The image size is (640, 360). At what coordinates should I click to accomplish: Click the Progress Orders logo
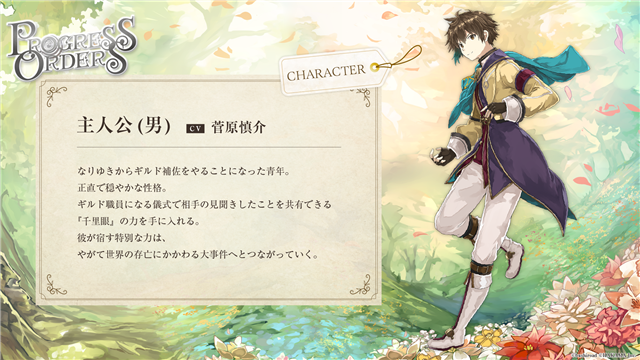click(71, 48)
